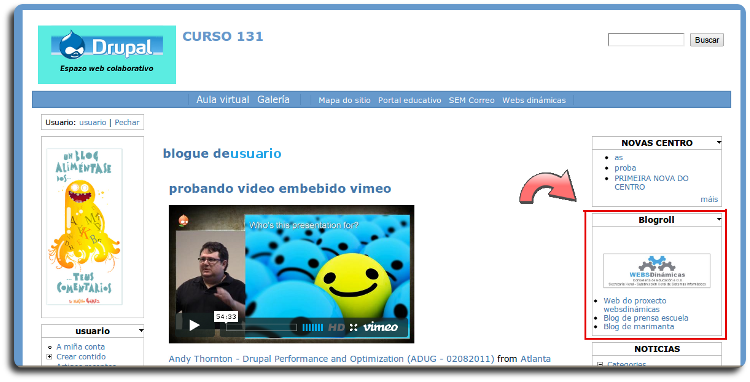Expand the Crear contido tree item
The height and width of the screenshot is (382, 750).
[x=49, y=357]
